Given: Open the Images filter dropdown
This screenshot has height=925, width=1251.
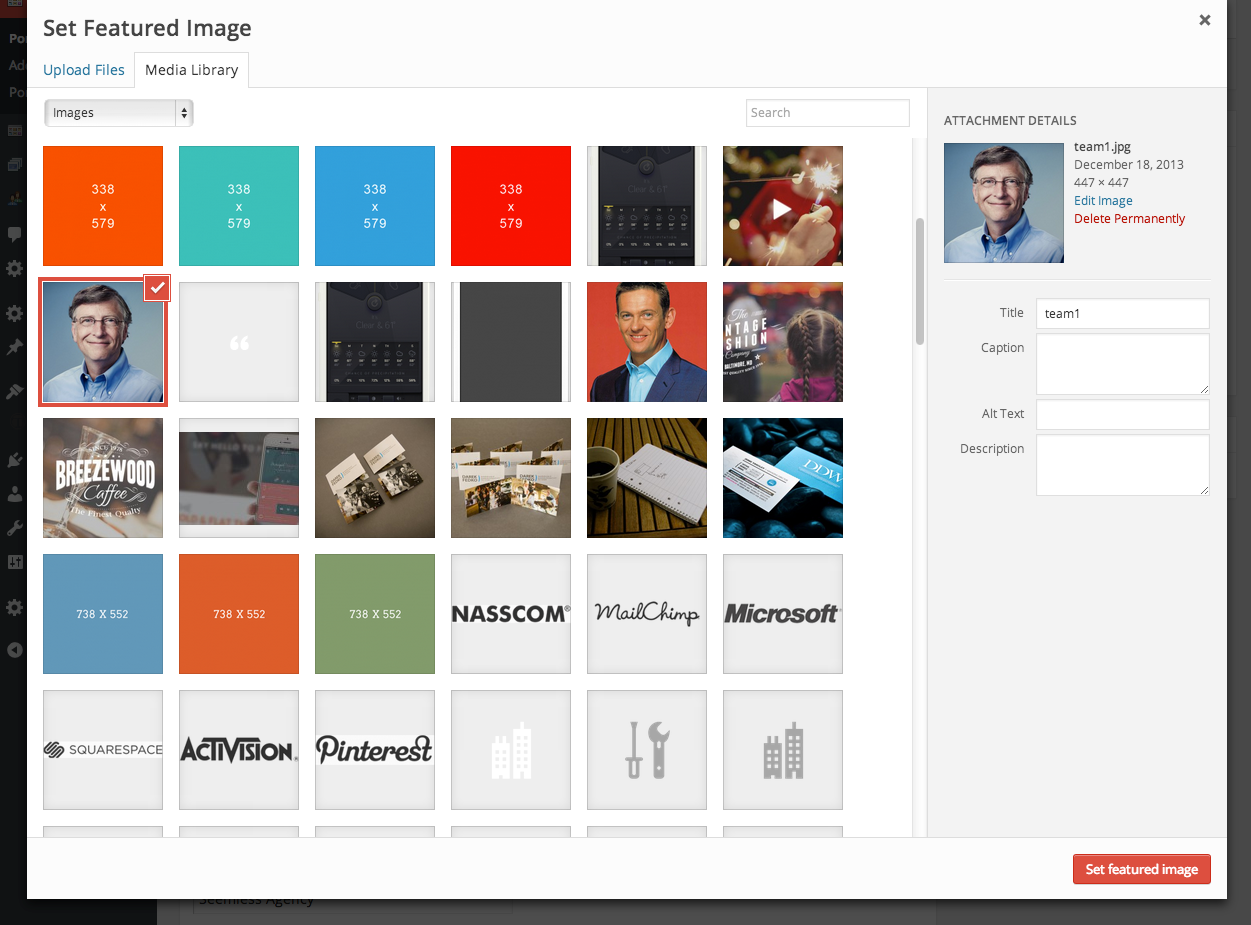Looking at the screenshot, I should click(119, 113).
